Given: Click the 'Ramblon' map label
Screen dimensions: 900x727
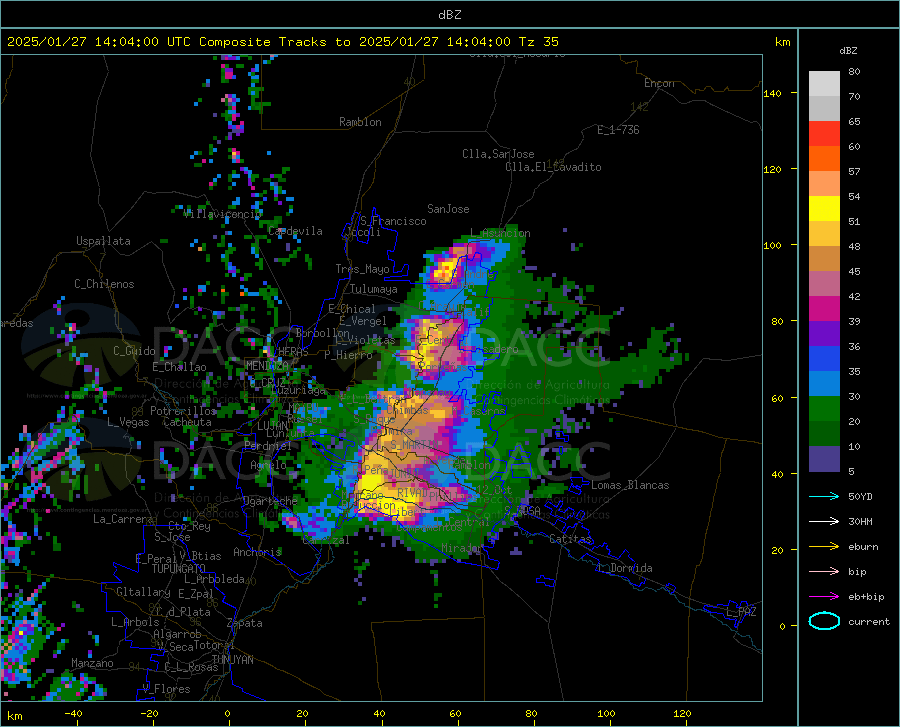Looking at the screenshot, I should [360, 122].
